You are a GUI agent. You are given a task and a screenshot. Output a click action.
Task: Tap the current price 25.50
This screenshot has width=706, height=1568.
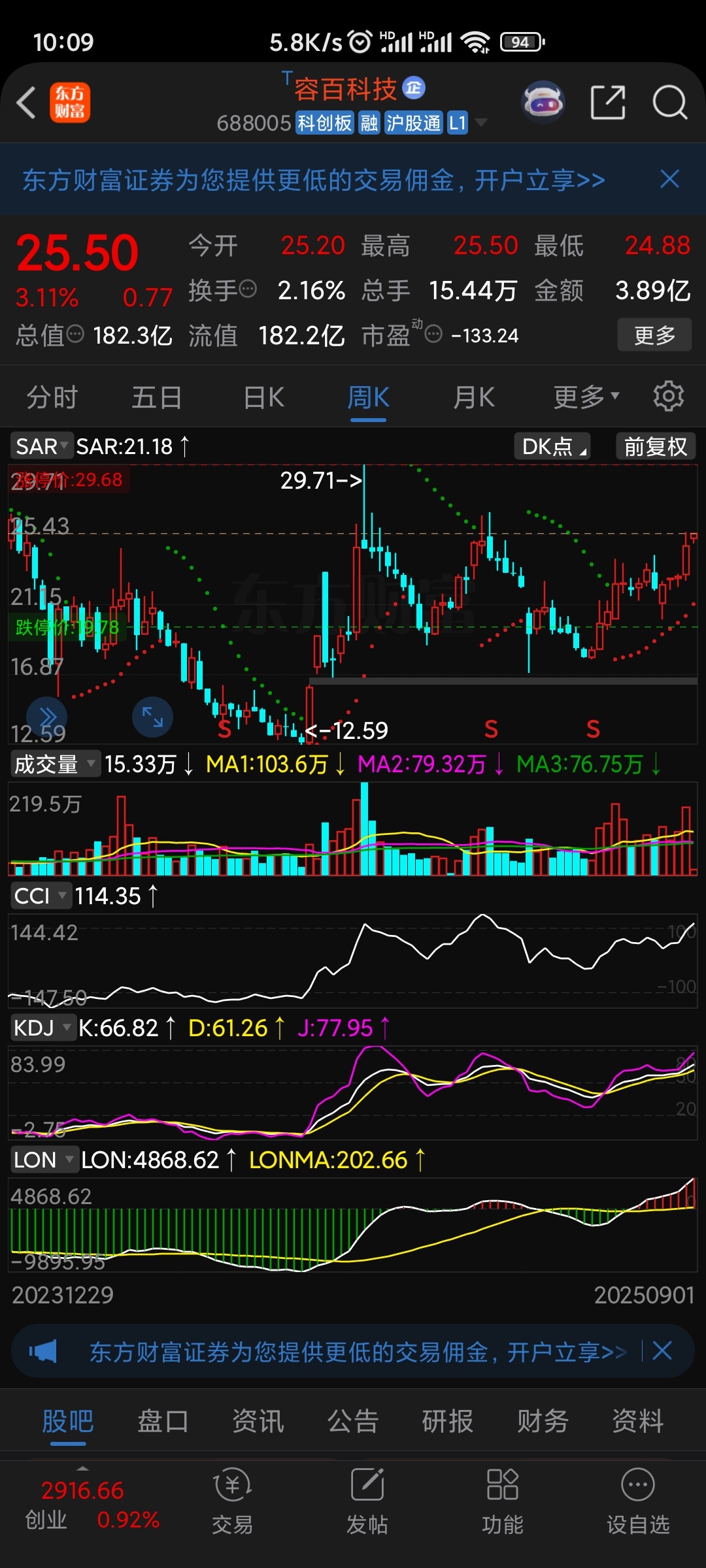pos(78,253)
